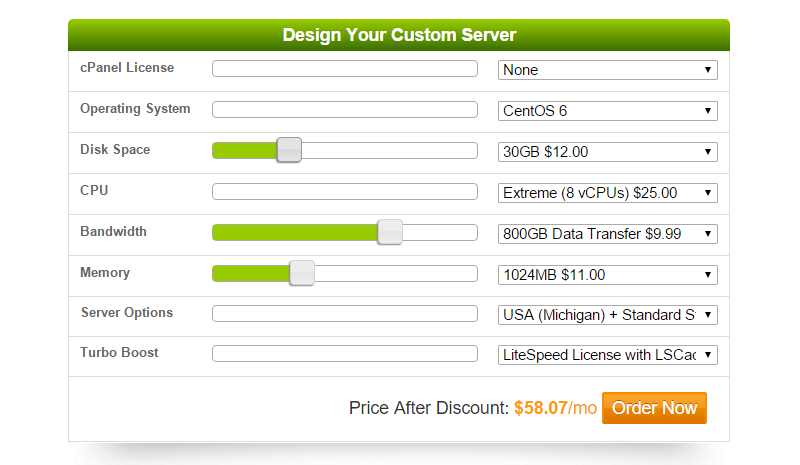Click the Memory slider handle

click(301, 273)
